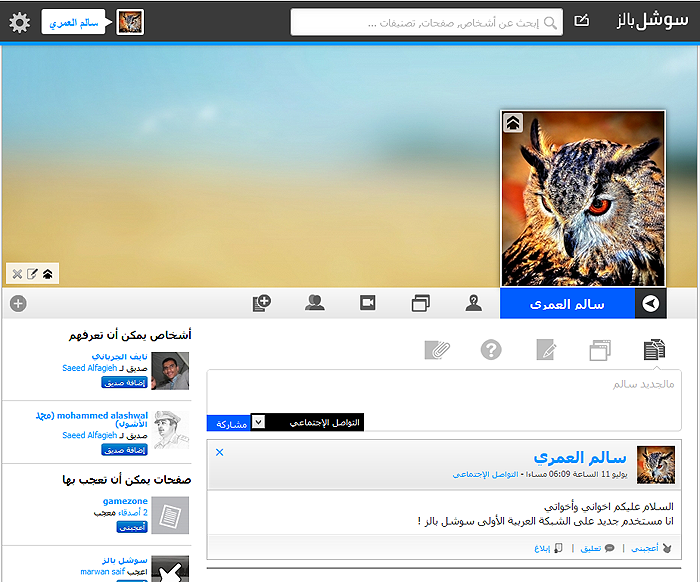Viewport: 700px width, 582px height.
Task: Open Saeed Alfagieh link under نايف الجرباني
Action: click(90, 368)
